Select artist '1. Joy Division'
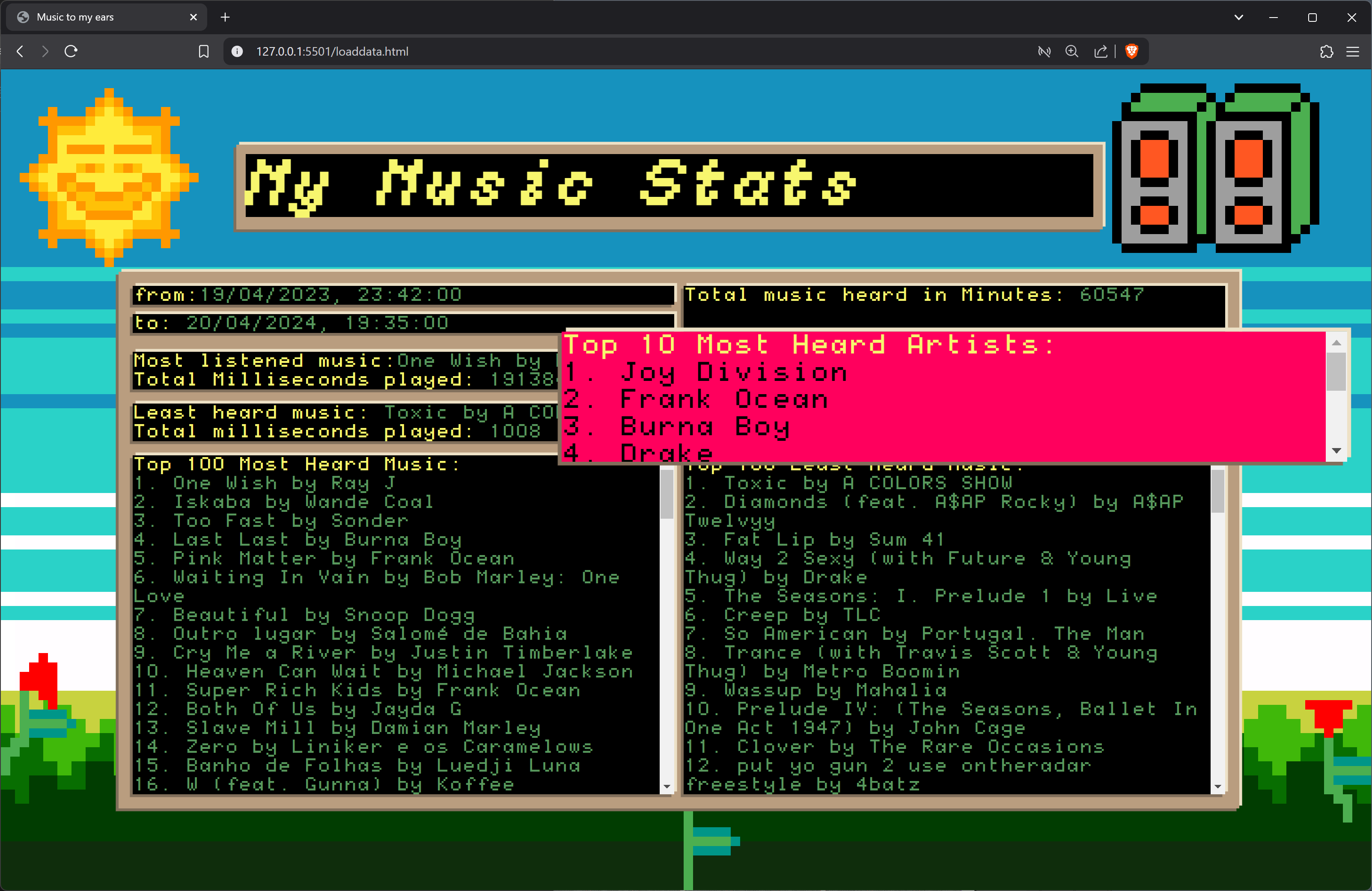 705,372
